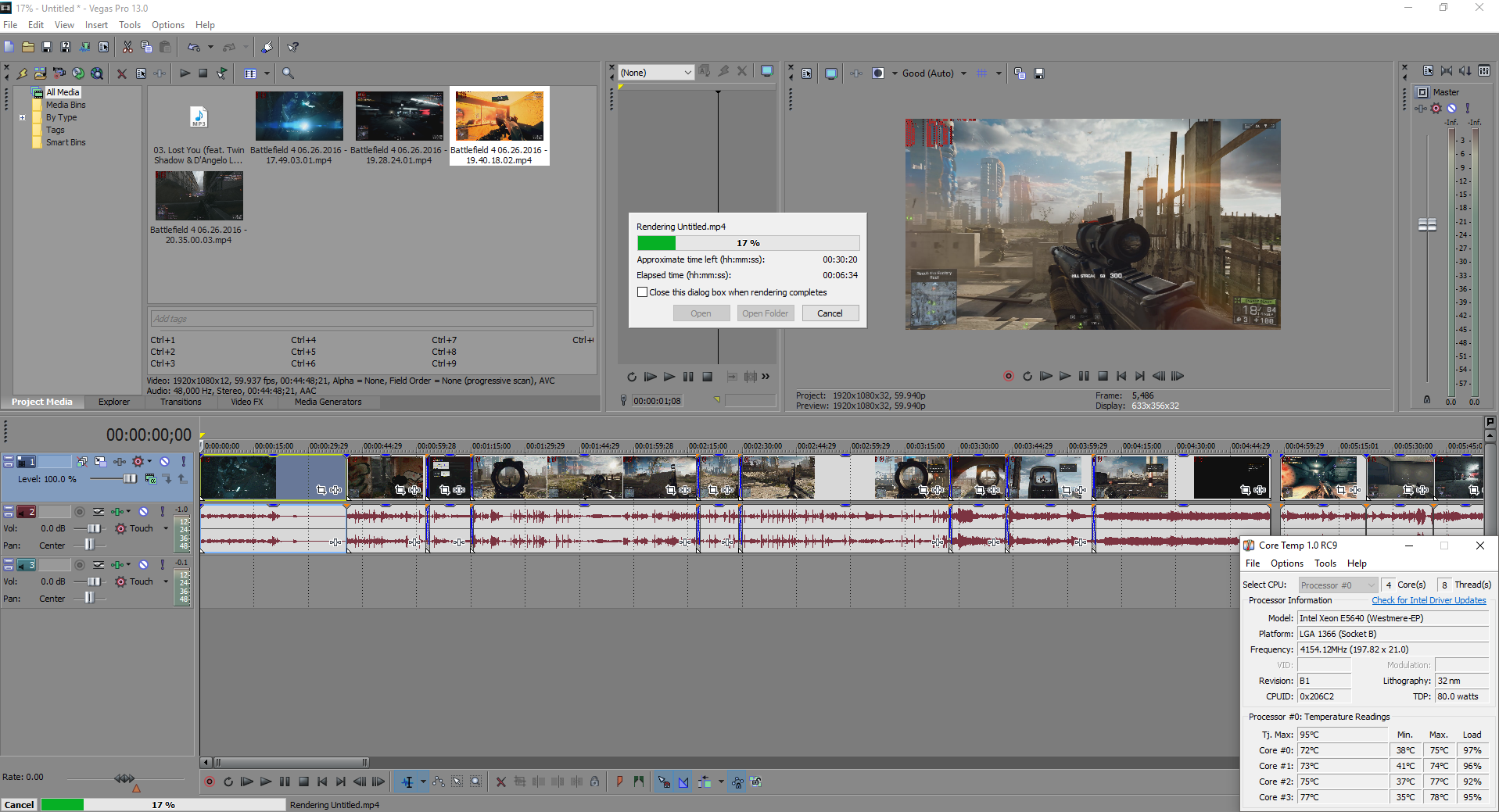Click Cancel button in the status bar
1499x812 pixels.
(20, 805)
